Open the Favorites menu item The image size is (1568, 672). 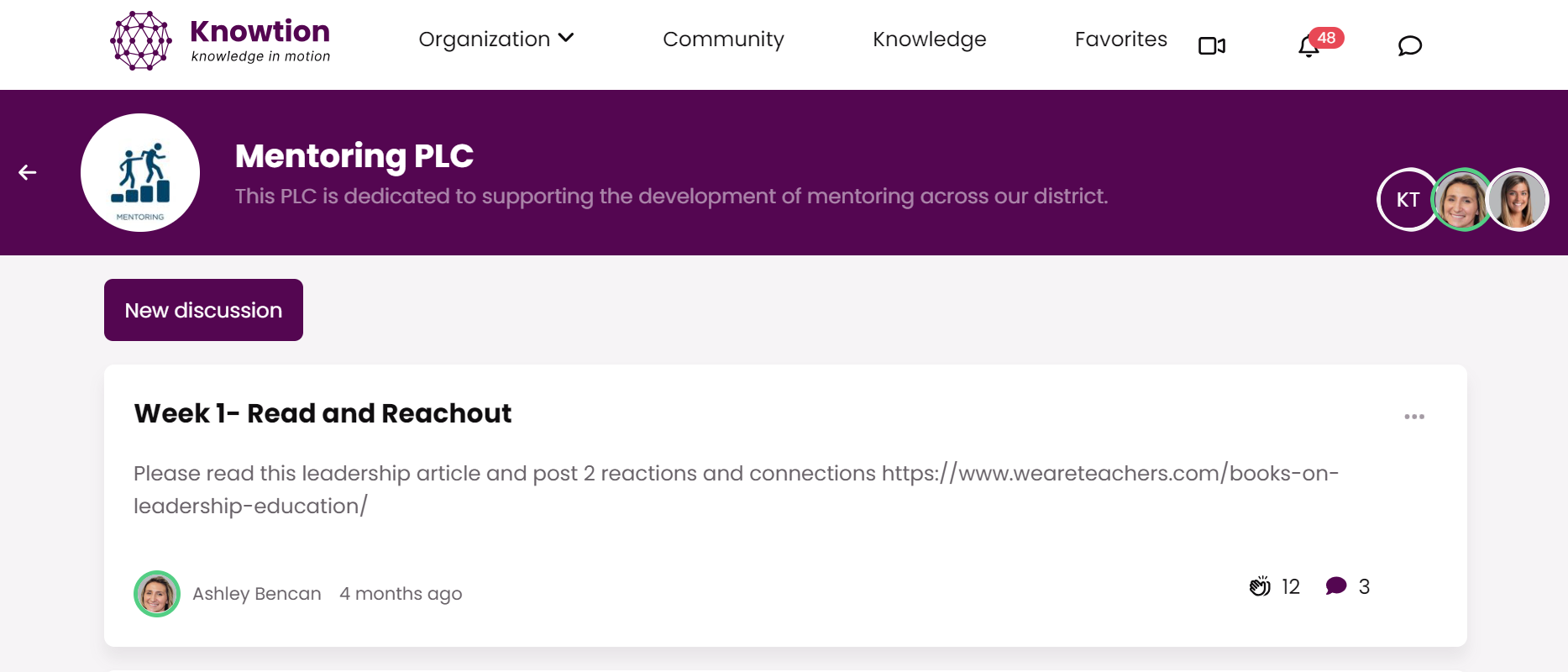[x=1120, y=39]
